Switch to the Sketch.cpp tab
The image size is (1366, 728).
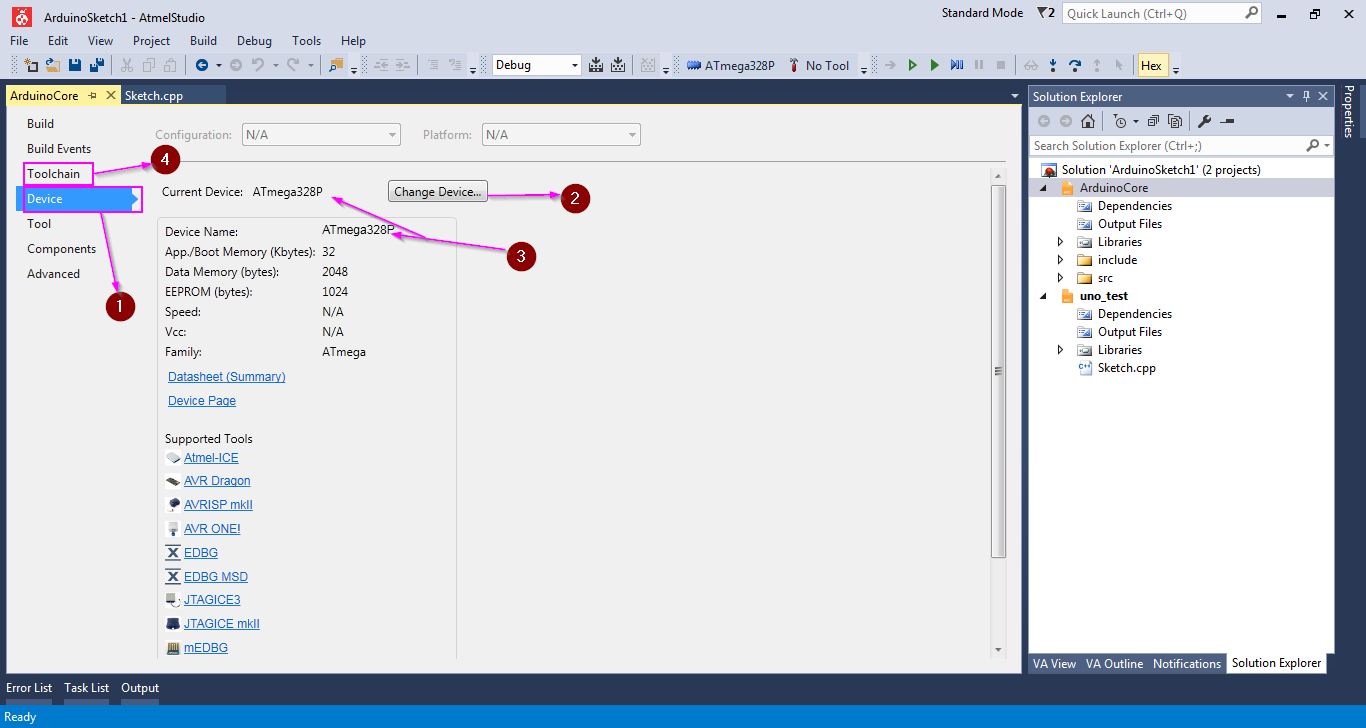click(153, 95)
